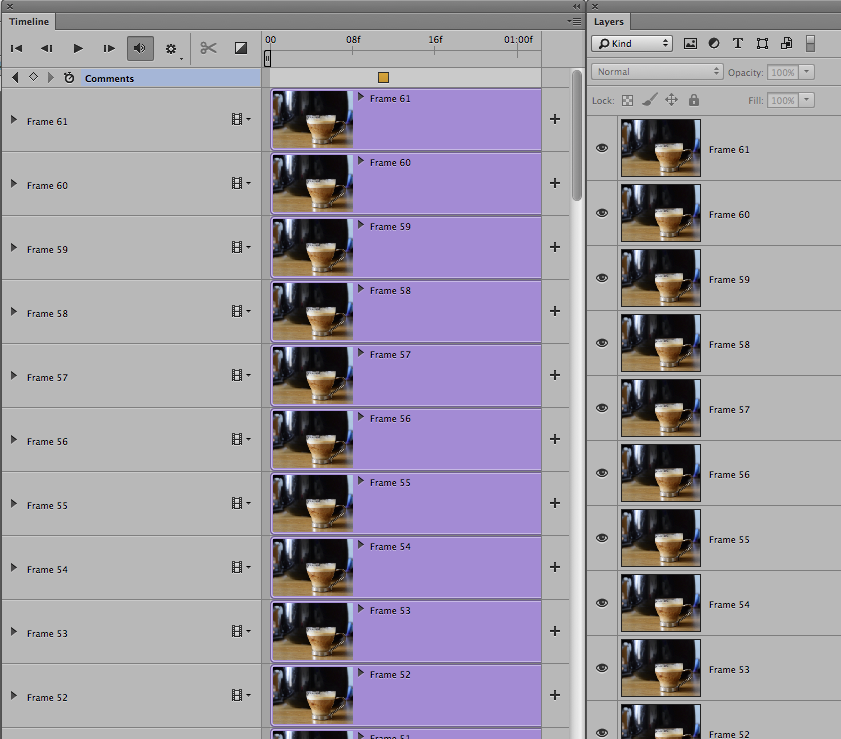Hide the Frame 61 layer

(x=602, y=148)
